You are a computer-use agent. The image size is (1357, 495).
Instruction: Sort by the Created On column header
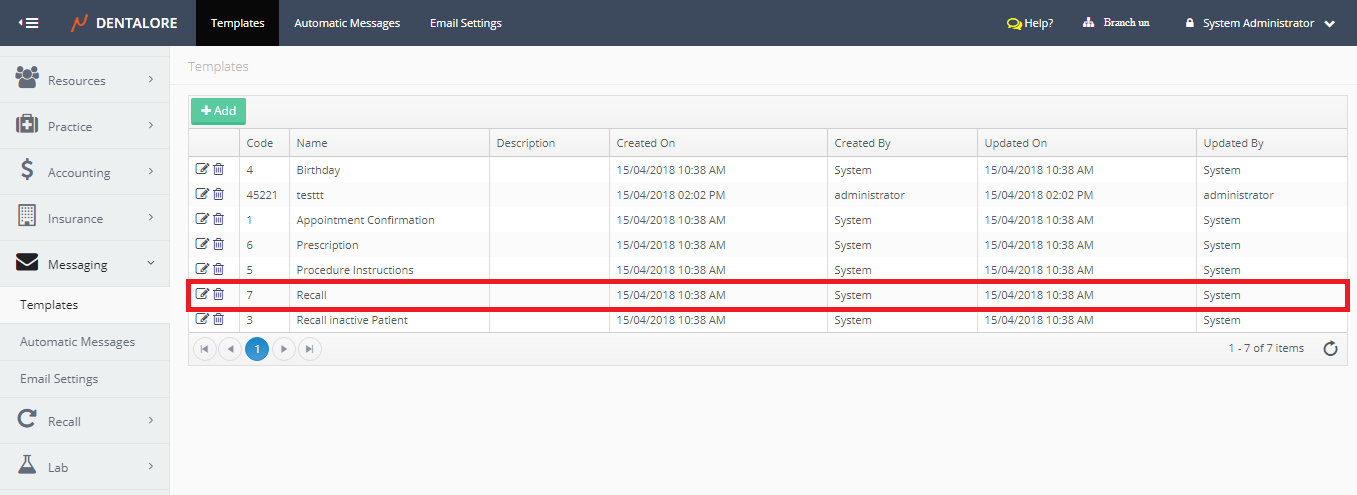(646, 143)
